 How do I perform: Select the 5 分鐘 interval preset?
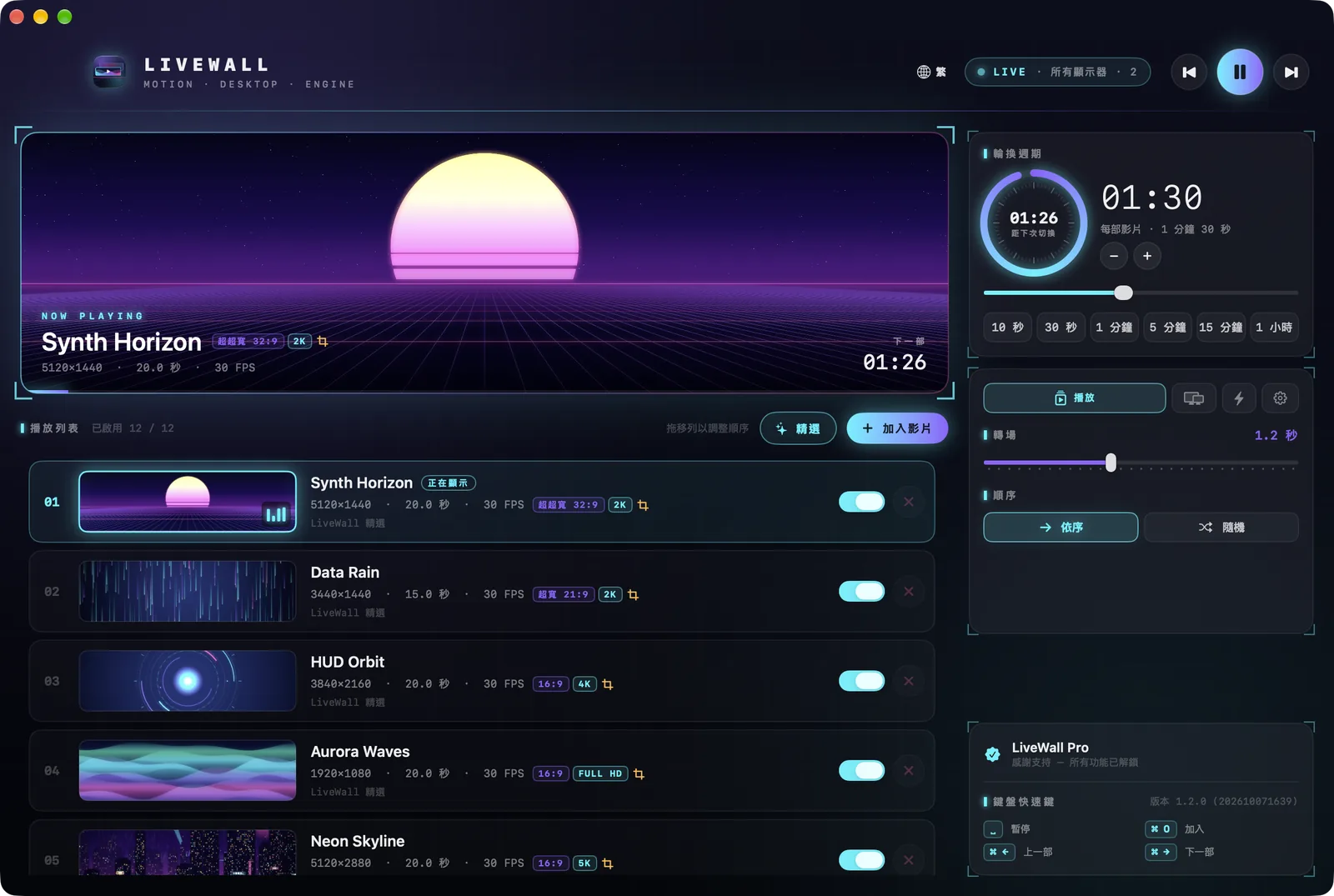pyautogui.click(x=1167, y=328)
